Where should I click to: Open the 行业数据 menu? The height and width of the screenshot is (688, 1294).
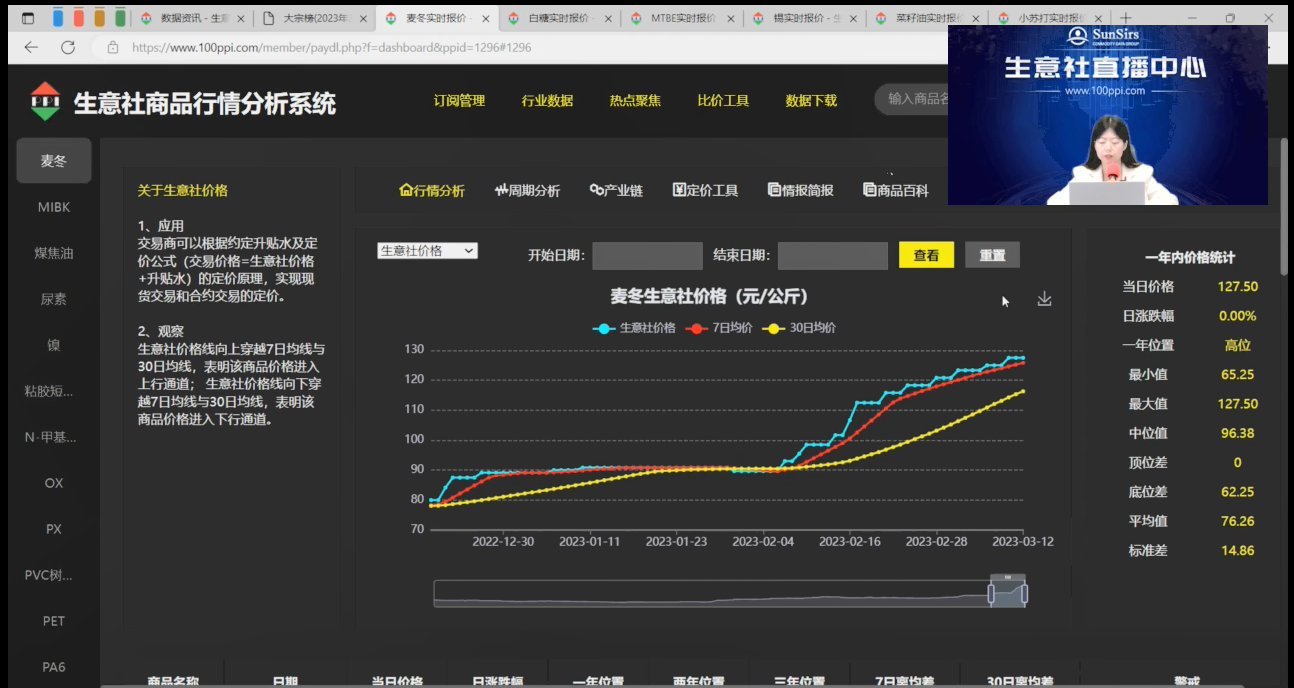(547, 101)
